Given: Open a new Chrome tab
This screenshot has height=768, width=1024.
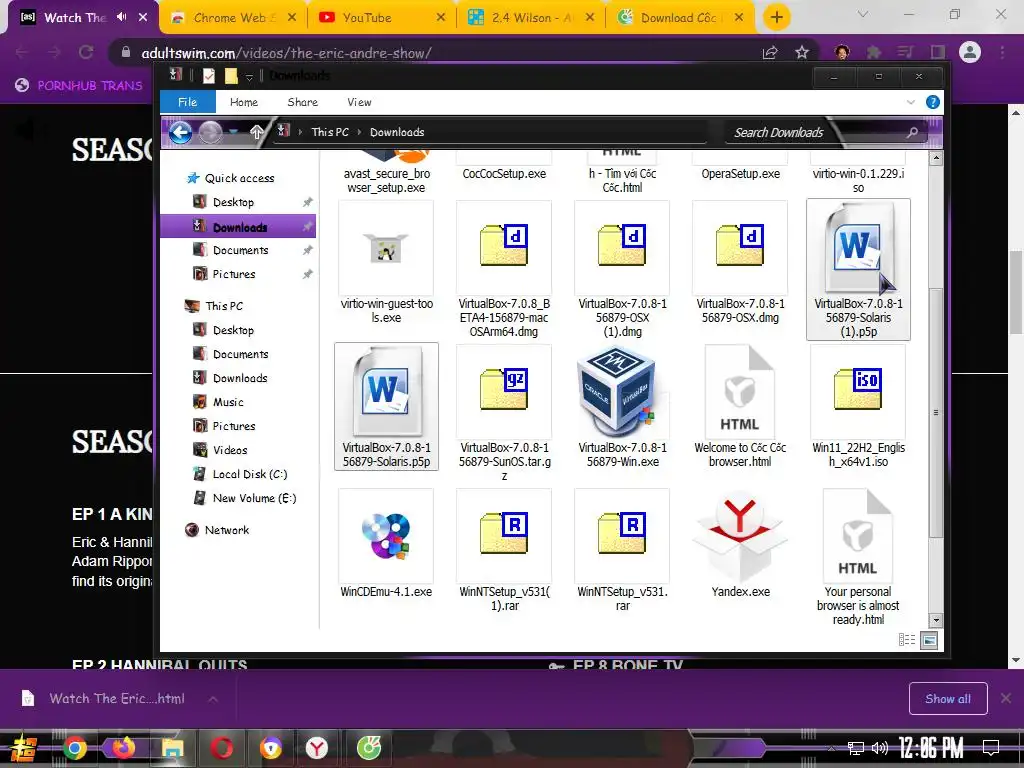Looking at the screenshot, I should point(776,17).
